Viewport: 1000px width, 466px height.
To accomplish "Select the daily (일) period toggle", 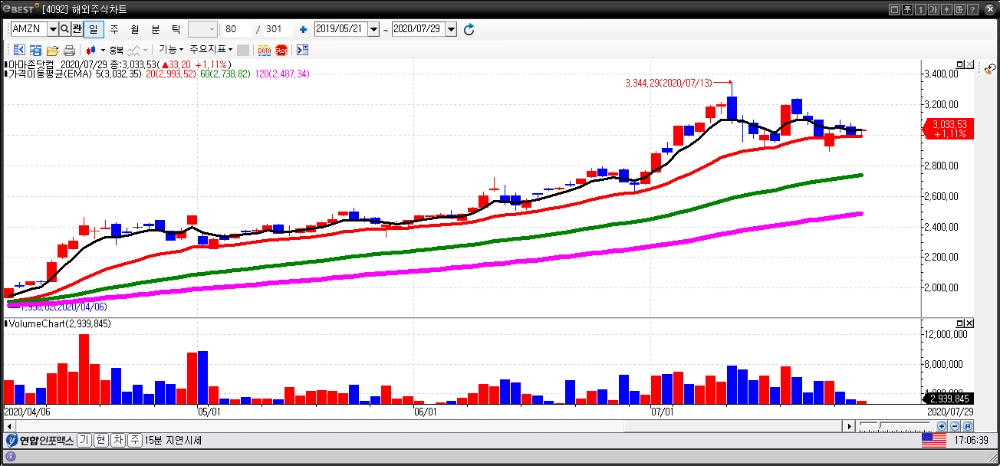I will 94,29.
